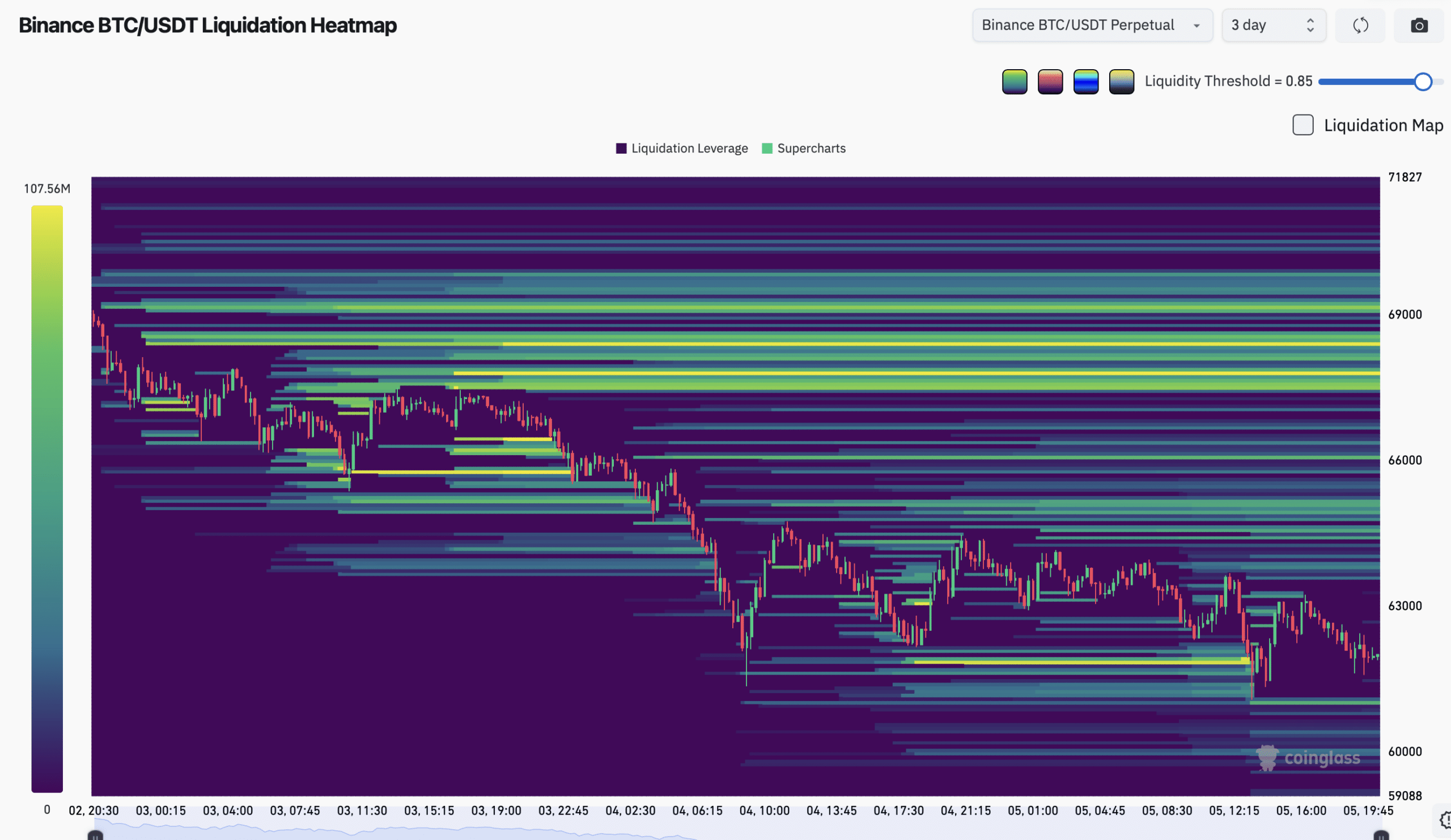Click the 107.56M scale maximum label
Viewport: 1451px width, 840px height.
click(47, 189)
